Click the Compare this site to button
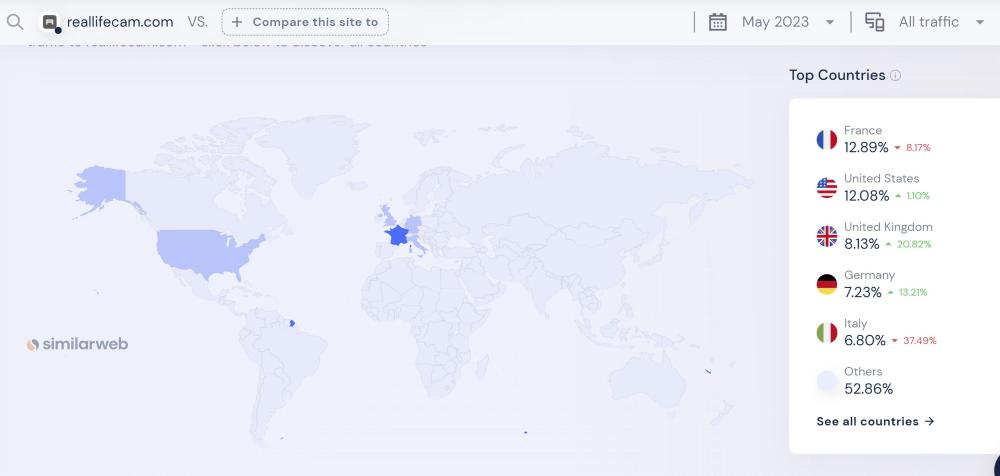 (x=305, y=22)
